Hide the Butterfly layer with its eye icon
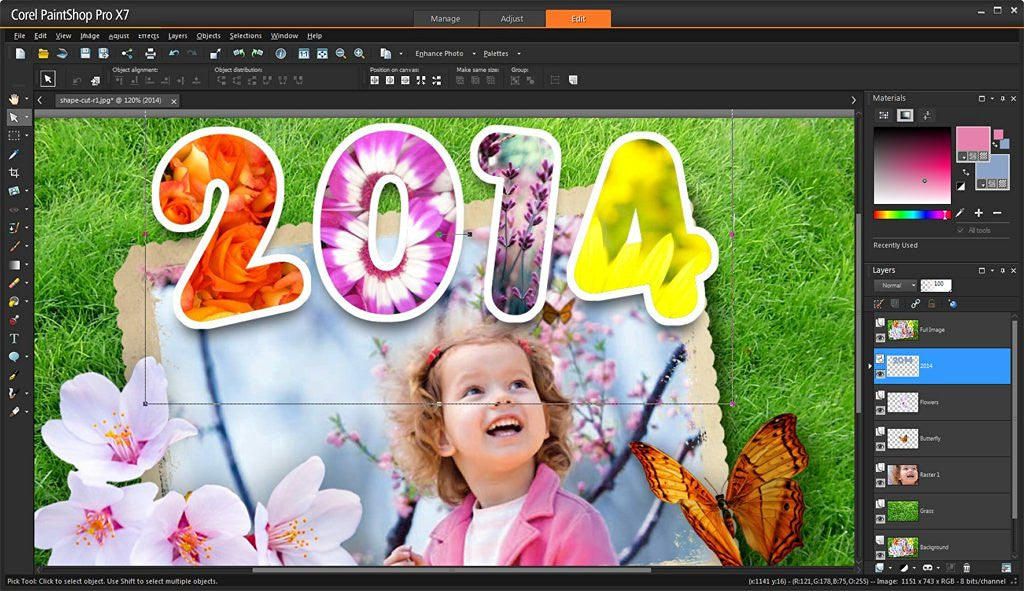Viewport: 1024px width, 591px height. [881, 447]
